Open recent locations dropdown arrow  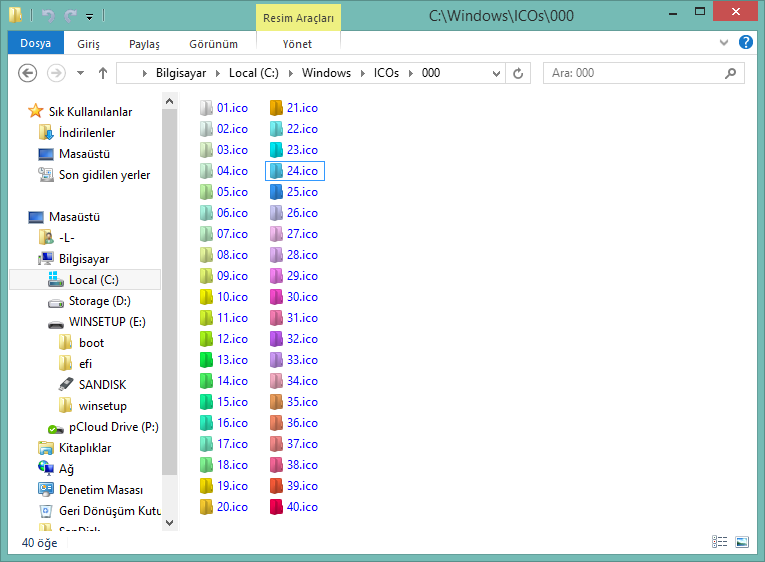click(x=81, y=73)
